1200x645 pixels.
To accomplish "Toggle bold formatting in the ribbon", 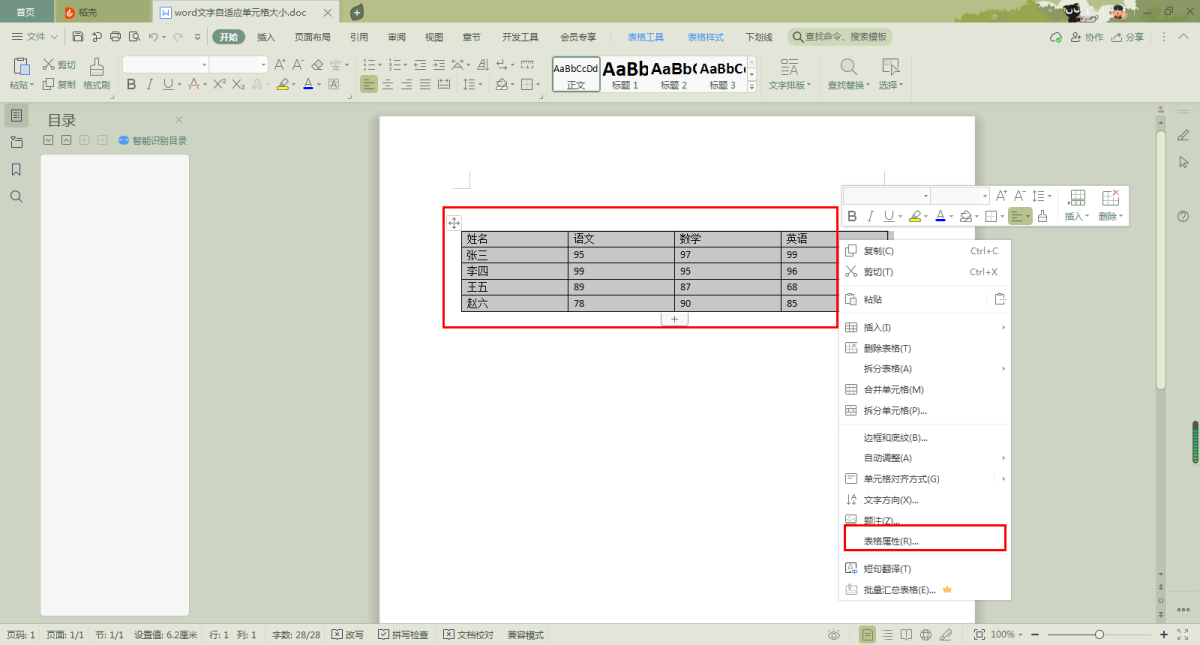I will tap(131, 85).
